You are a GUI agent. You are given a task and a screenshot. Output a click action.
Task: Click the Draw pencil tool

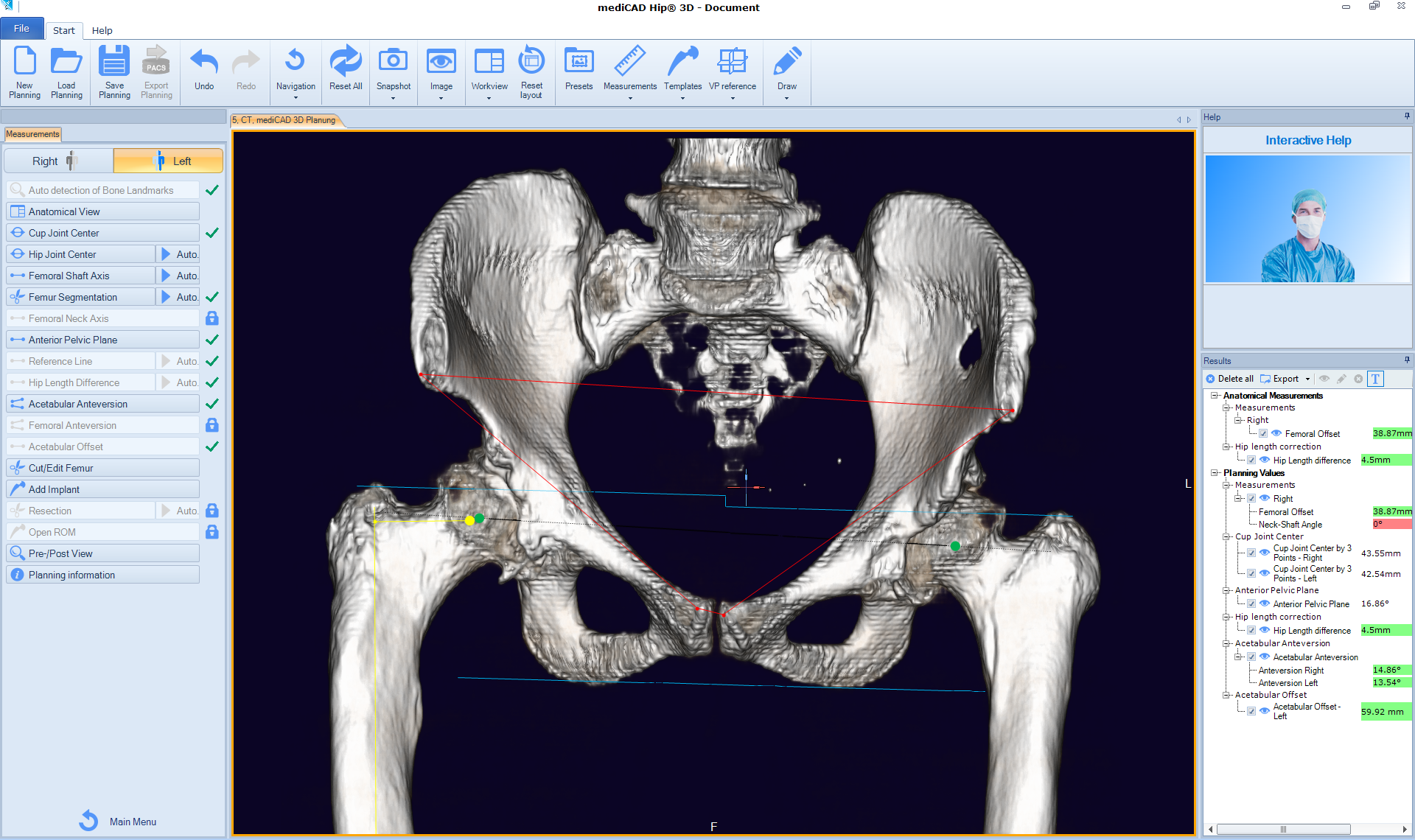click(x=786, y=62)
